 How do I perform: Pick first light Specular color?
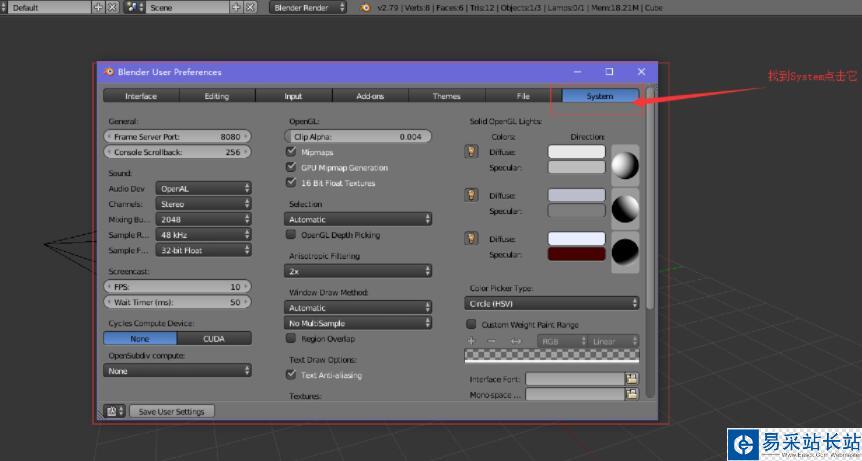[576, 167]
